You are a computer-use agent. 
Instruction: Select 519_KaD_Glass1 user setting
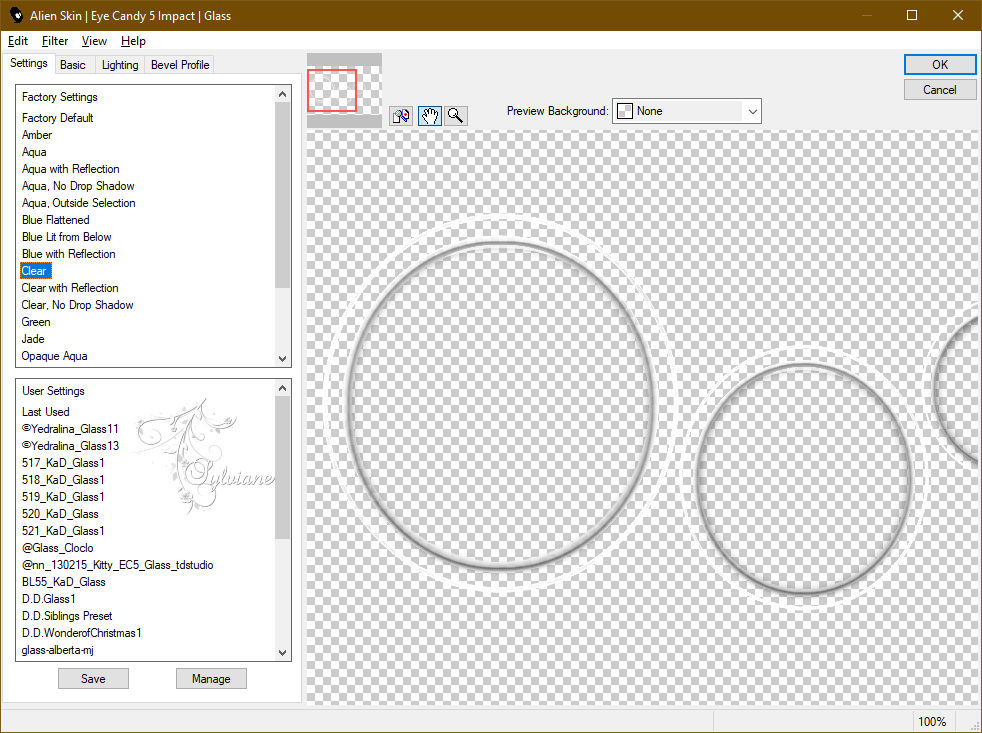tap(63, 497)
